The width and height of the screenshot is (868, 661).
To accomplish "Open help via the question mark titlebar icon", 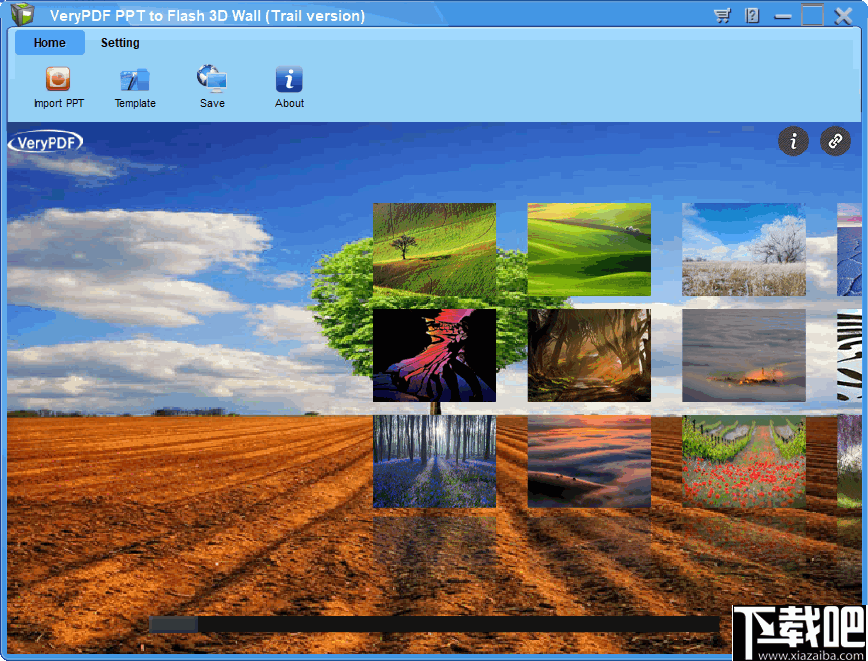I will point(752,15).
